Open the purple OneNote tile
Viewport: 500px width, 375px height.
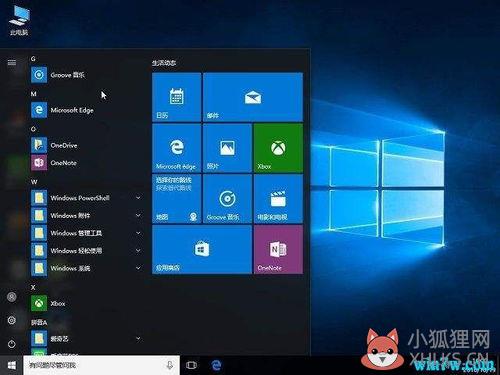(x=278, y=250)
